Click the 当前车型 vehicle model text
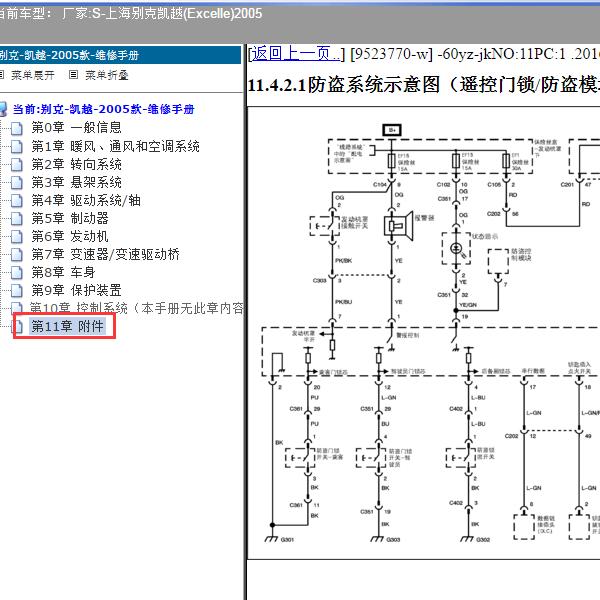 pyautogui.click(x=130, y=14)
